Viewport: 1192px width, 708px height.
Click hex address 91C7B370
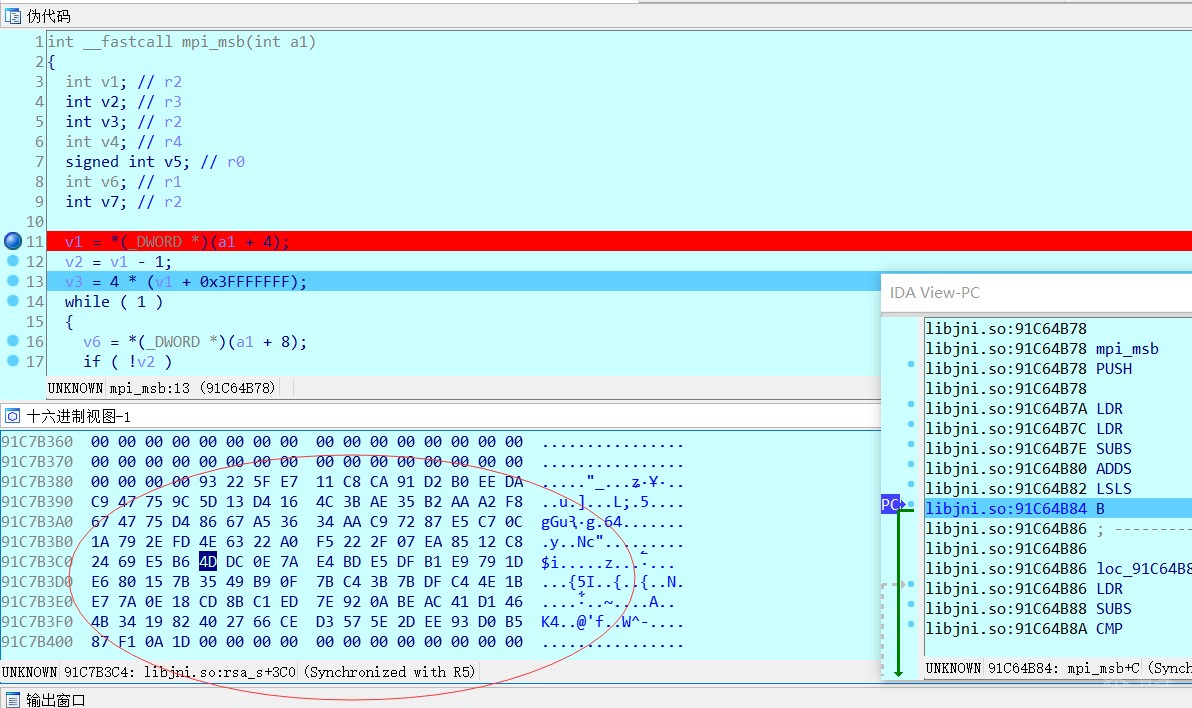pos(37,462)
